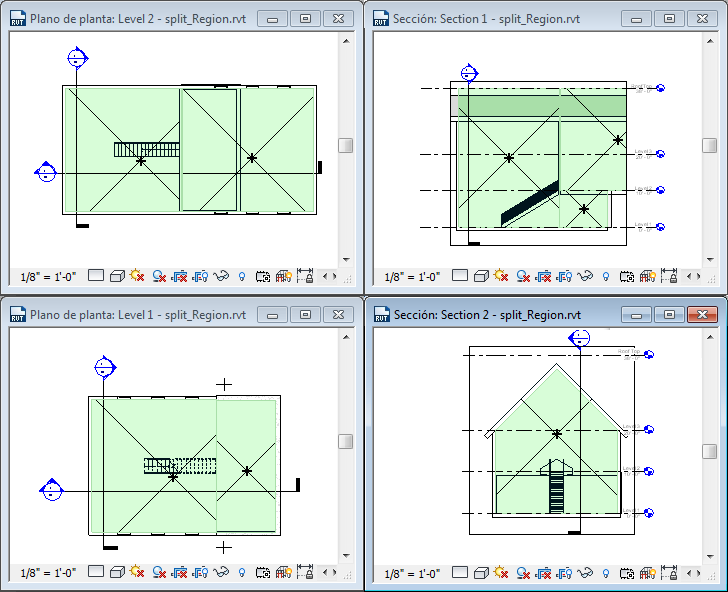This screenshot has height=592, width=728.
Task: Open Detail Level icon in Section 1 view
Action: click(460, 276)
